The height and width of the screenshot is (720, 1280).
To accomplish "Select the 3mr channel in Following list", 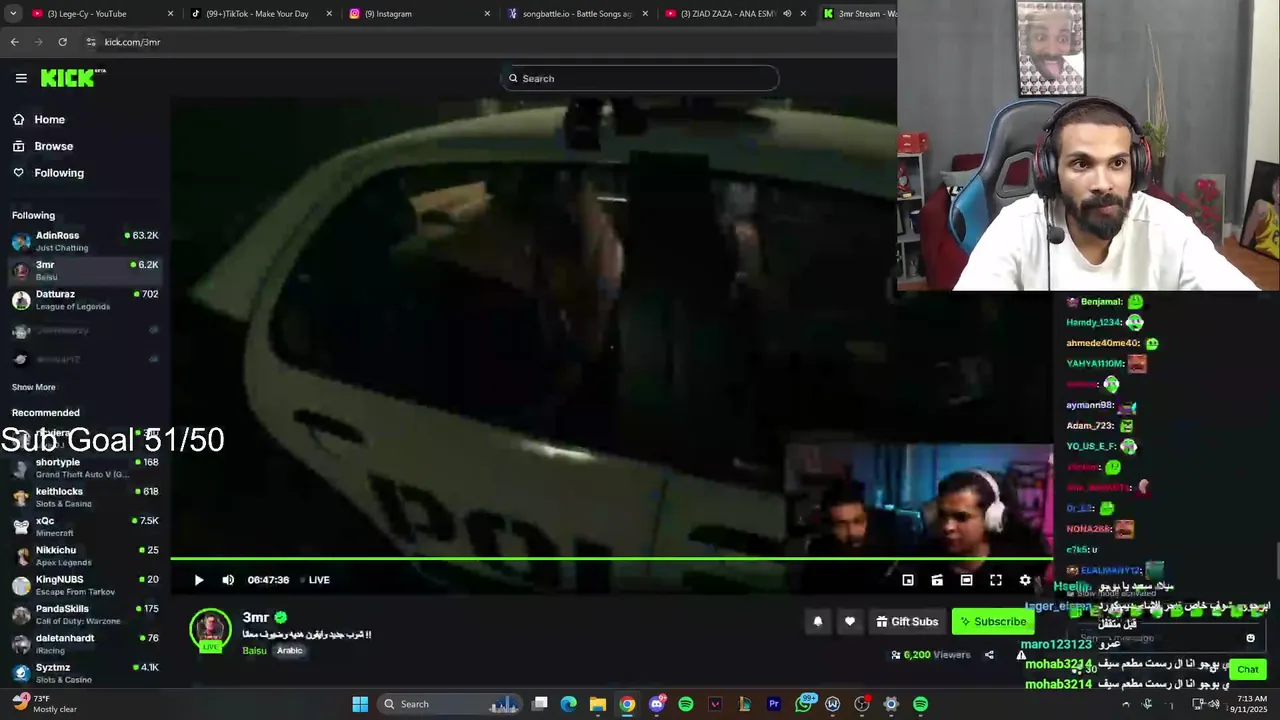I will click(x=85, y=270).
